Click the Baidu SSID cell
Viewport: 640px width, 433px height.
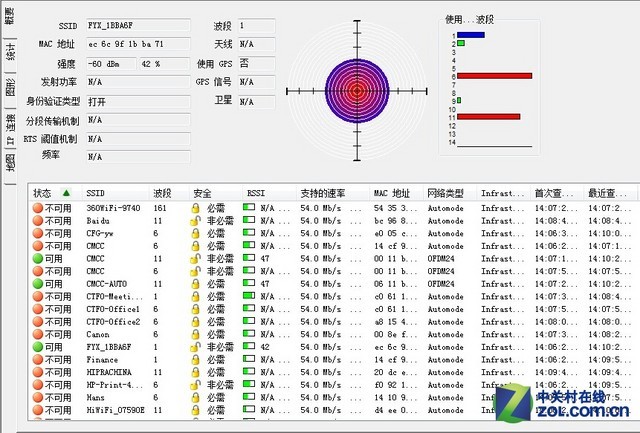pos(98,221)
